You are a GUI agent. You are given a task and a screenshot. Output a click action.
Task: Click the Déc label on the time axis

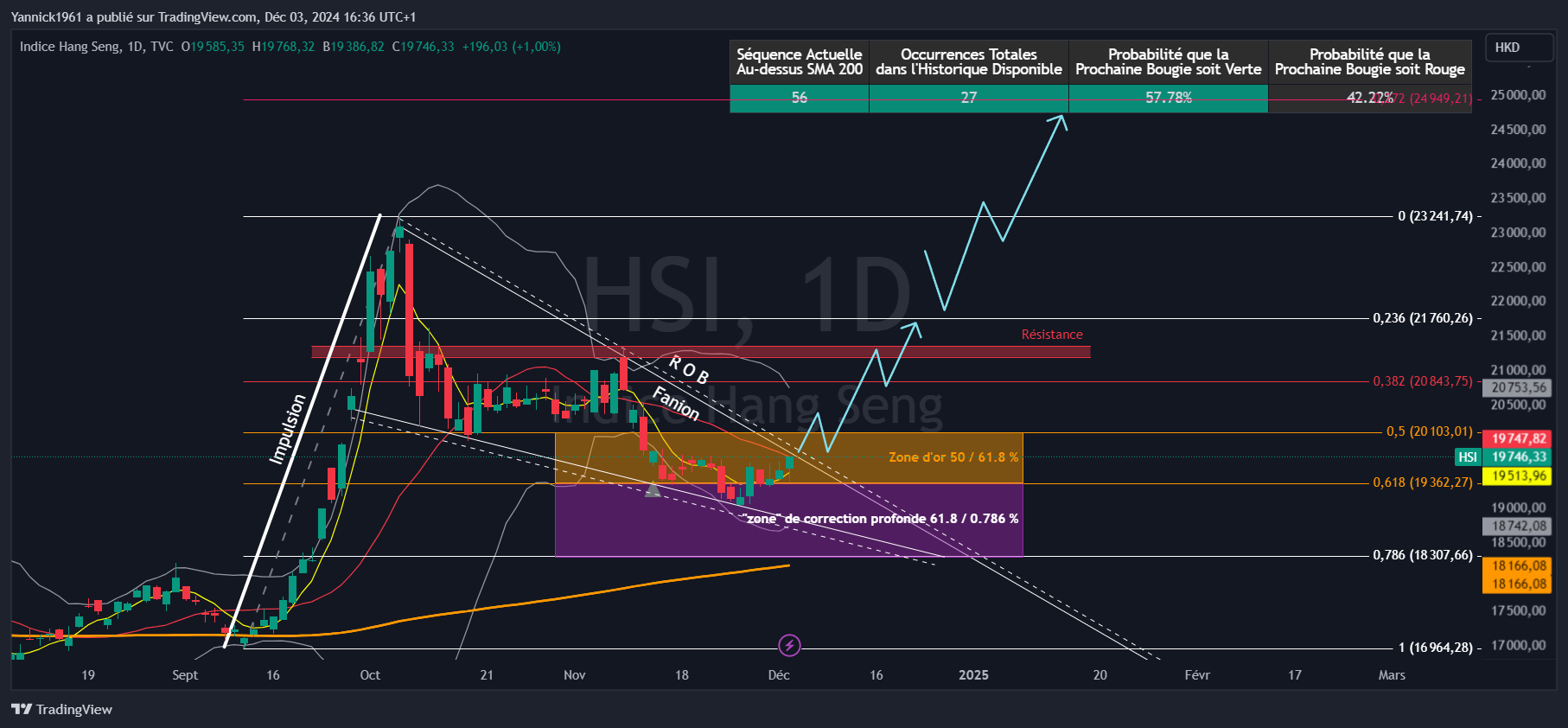coord(779,675)
